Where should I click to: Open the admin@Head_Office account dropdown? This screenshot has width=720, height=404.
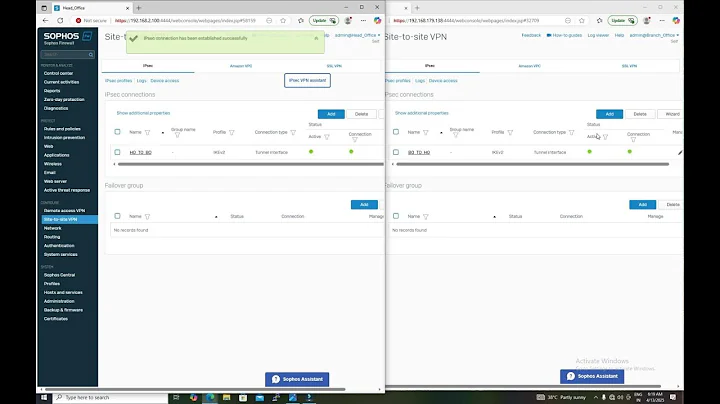(357, 35)
